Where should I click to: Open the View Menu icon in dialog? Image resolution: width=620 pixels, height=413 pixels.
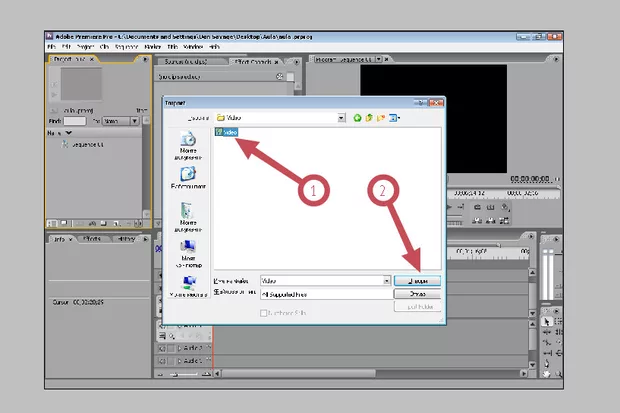coord(394,117)
